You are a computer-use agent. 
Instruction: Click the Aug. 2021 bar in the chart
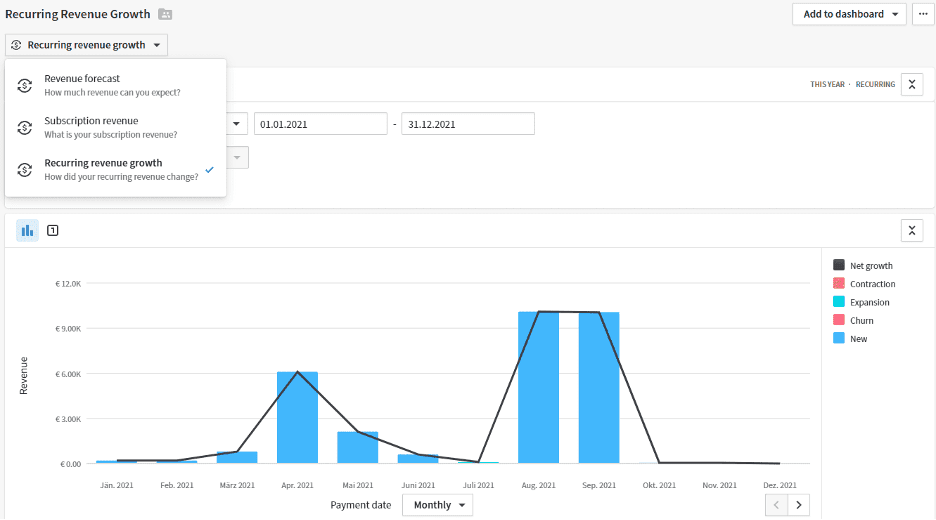coord(538,387)
